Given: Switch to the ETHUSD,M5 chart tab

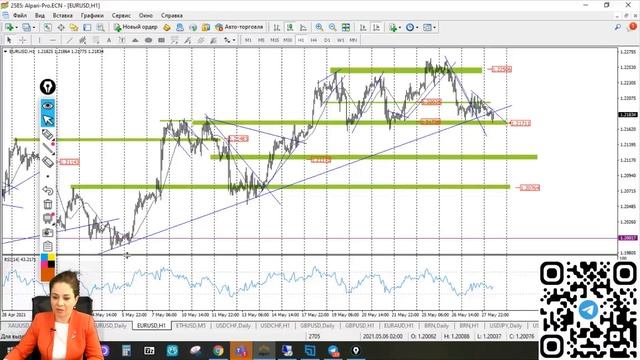Looking at the screenshot, I should (x=191, y=326).
